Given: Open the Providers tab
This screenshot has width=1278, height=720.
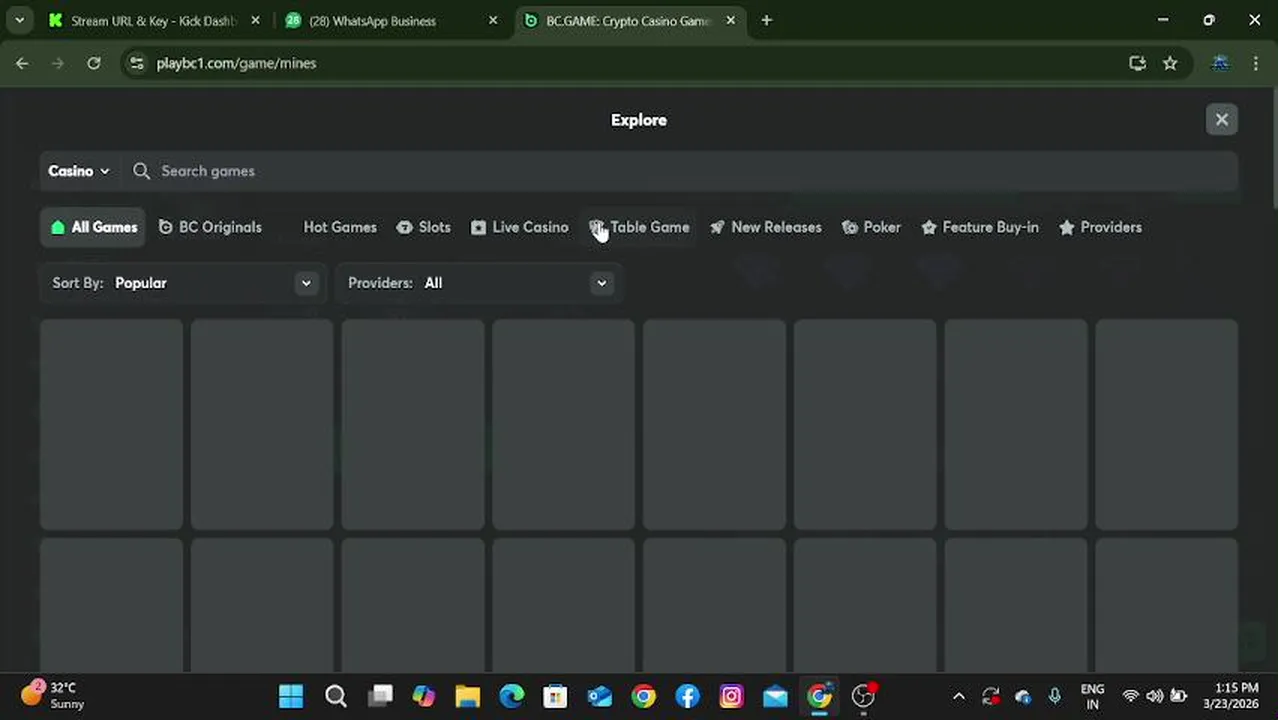Looking at the screenshot, I should (x=1100, y=227).
